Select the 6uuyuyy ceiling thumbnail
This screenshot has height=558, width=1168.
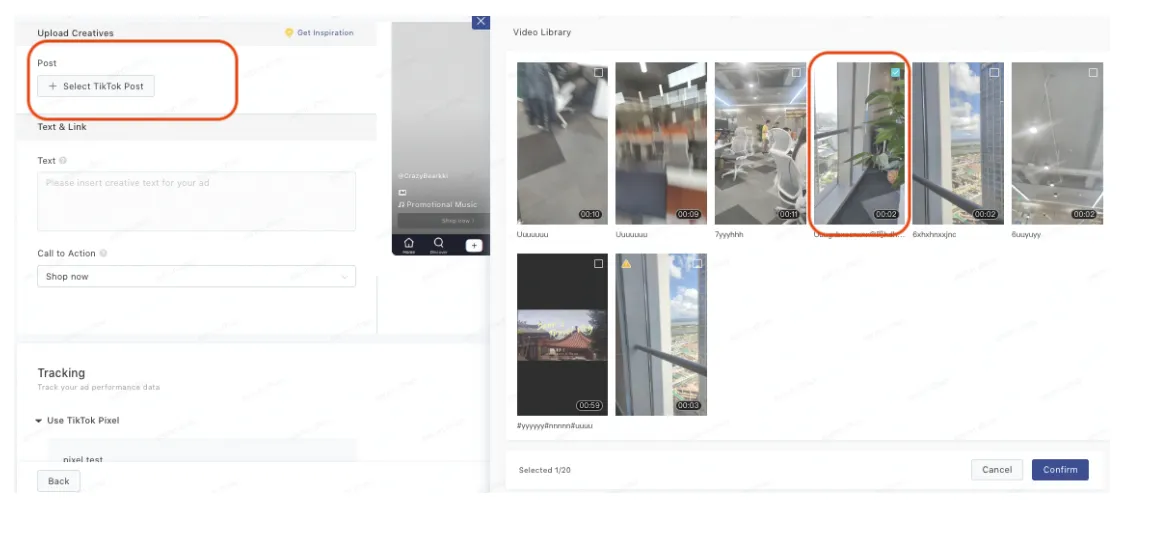click(1057, 143)
